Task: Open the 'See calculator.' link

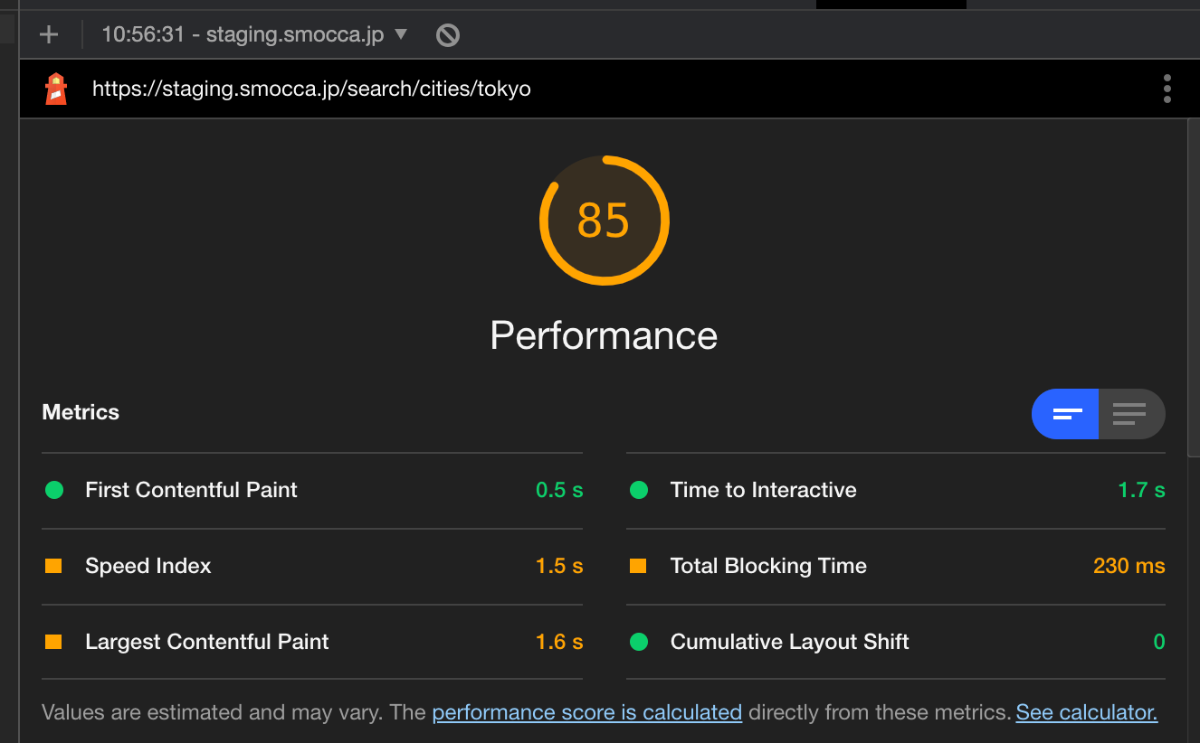Action: (1086, 713)
